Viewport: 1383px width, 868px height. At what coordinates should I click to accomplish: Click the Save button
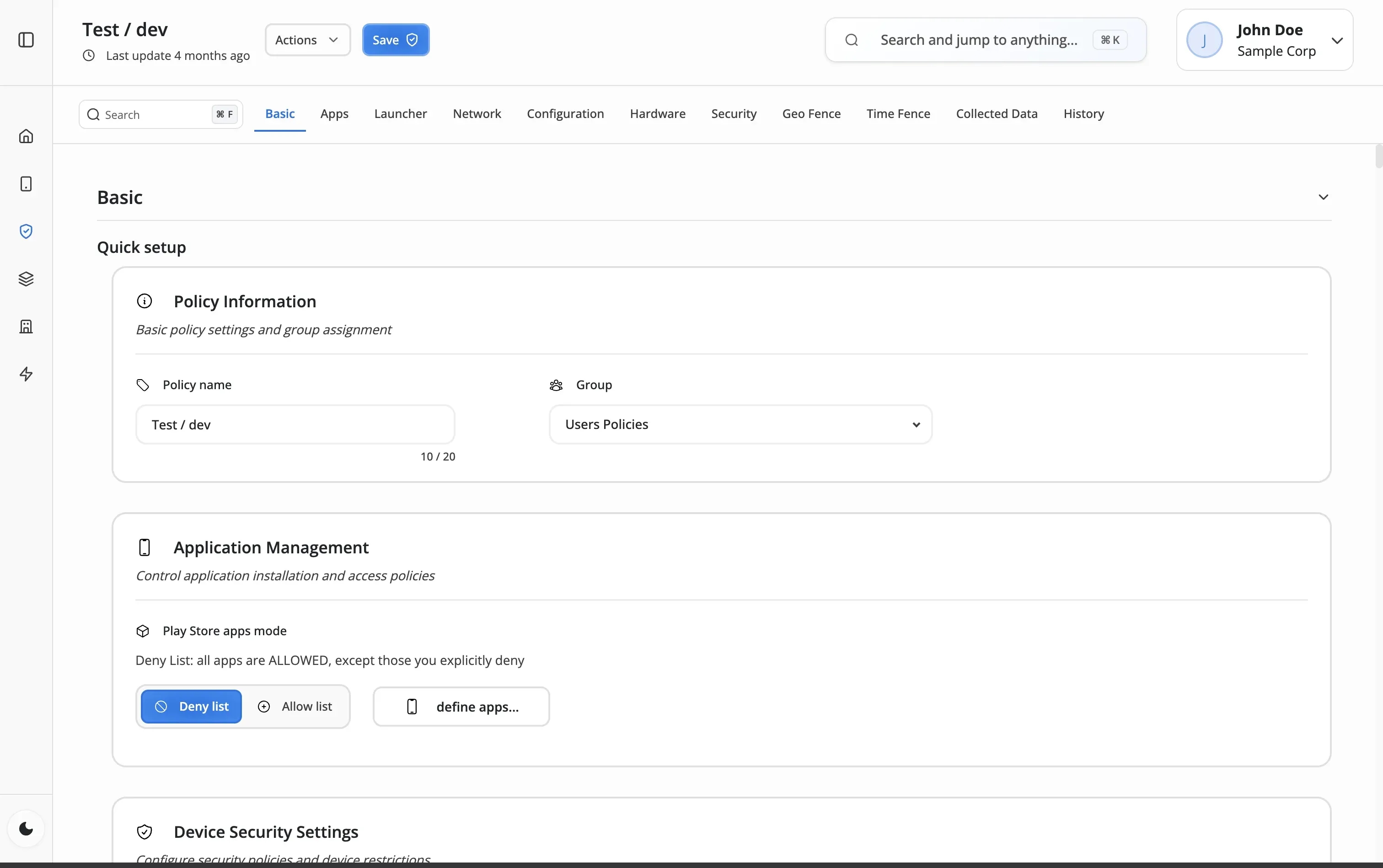click(x=396, y=40)
